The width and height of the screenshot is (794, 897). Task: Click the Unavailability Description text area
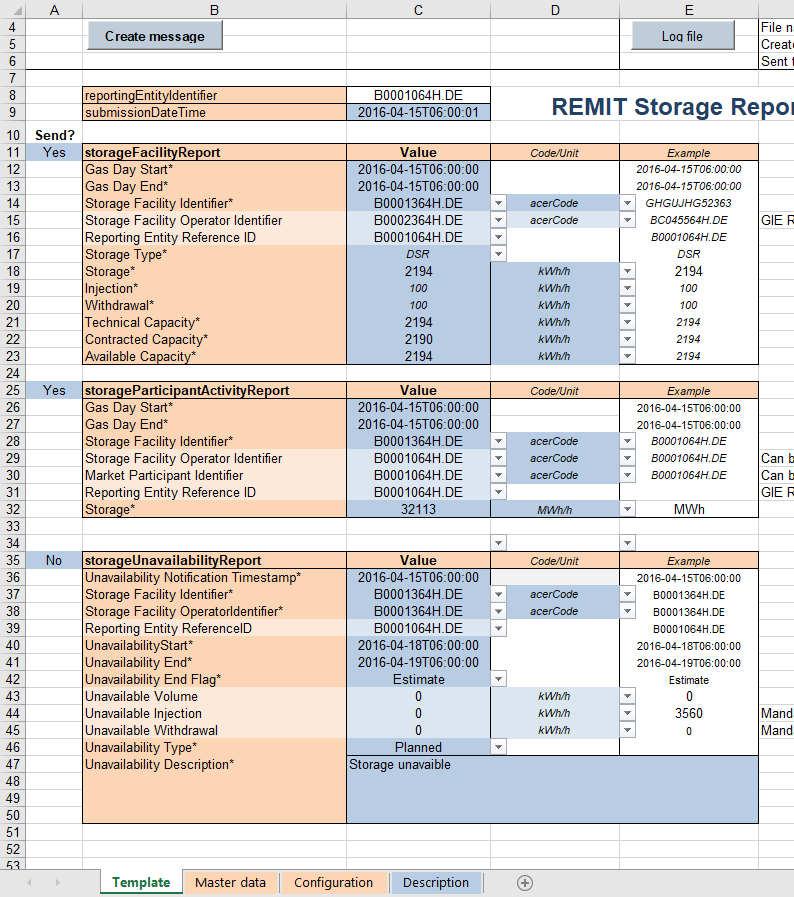[x=551, y=789]
